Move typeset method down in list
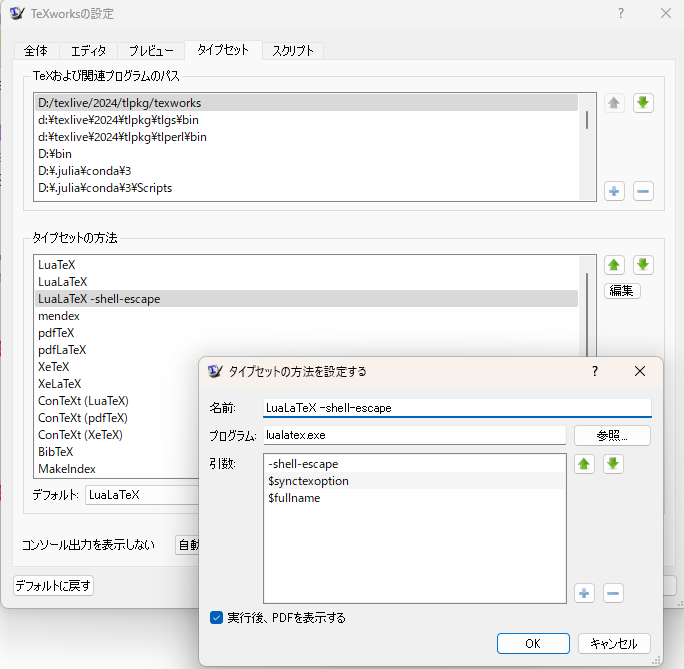The width and height of the screenshot is (684, 669). pos(643,265)
